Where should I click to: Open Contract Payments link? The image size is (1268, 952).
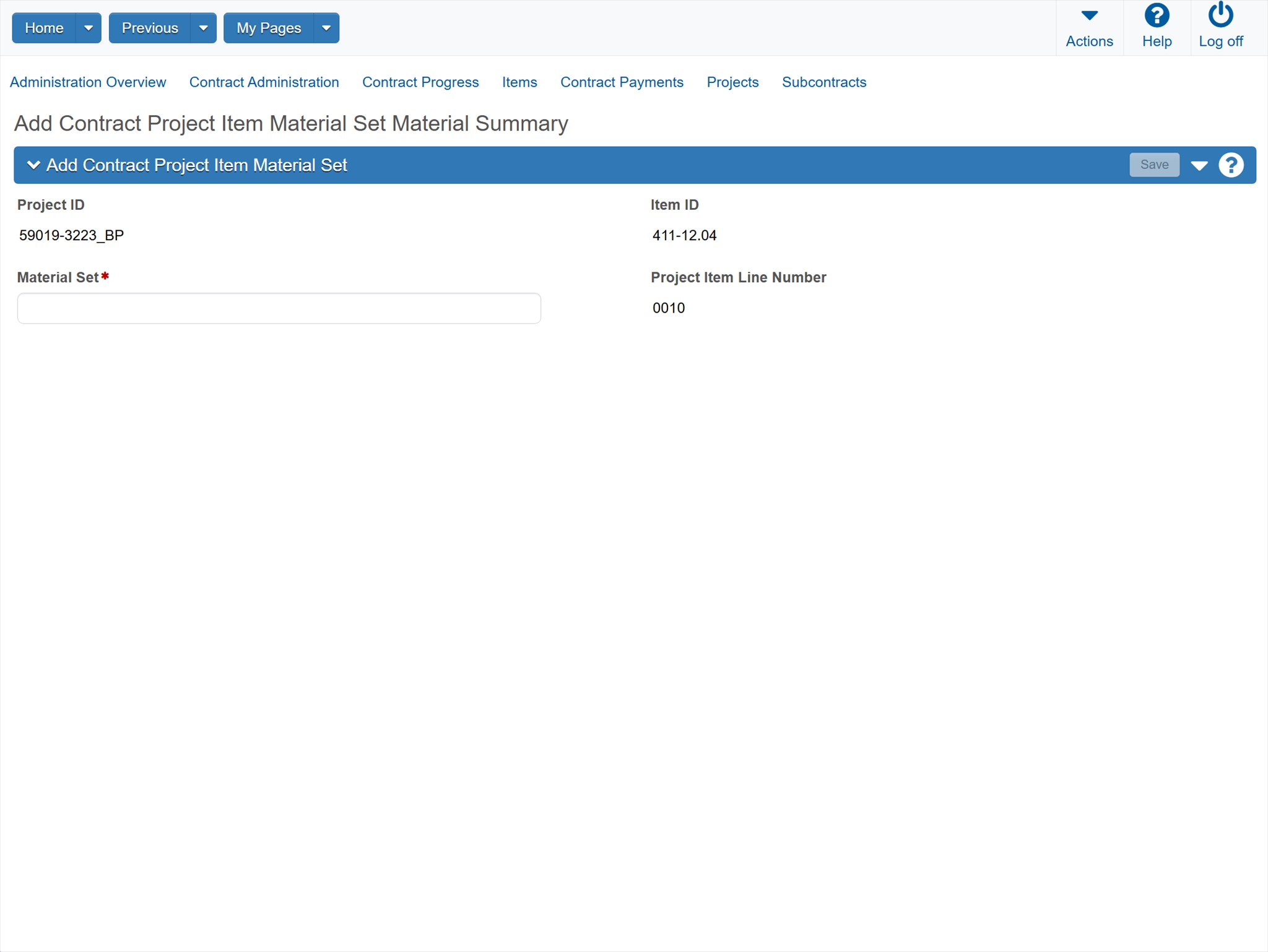621,82
